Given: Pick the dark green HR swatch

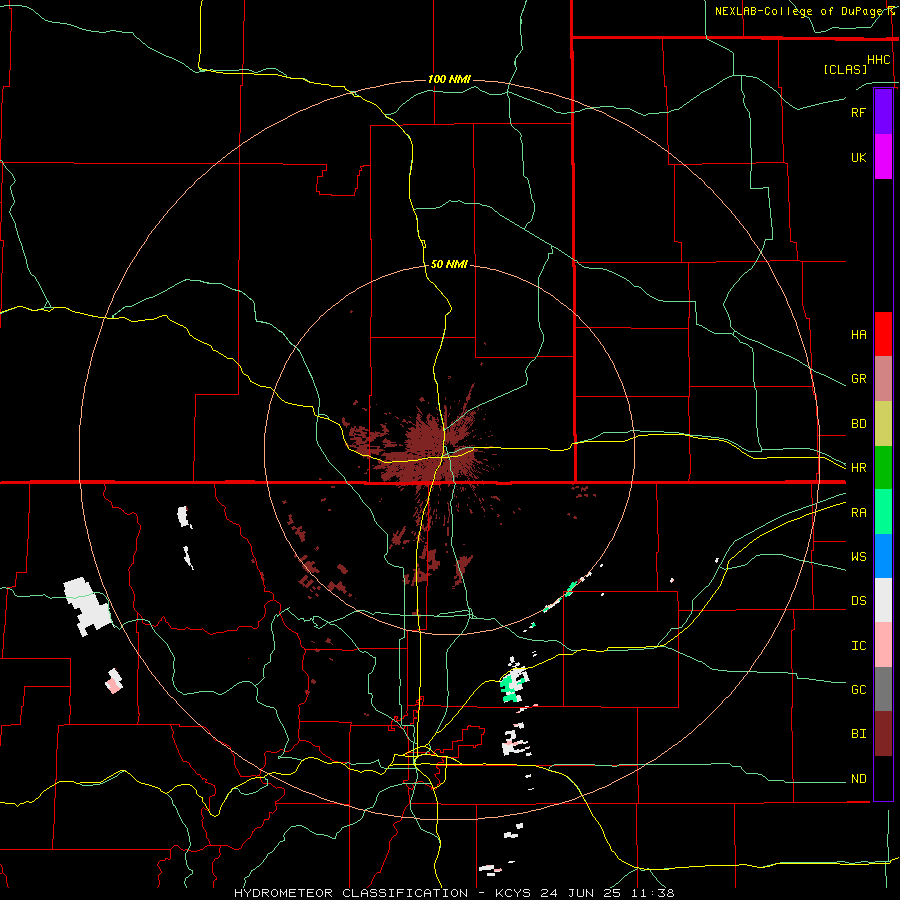Looking at the screenshot, I should 883,468.
